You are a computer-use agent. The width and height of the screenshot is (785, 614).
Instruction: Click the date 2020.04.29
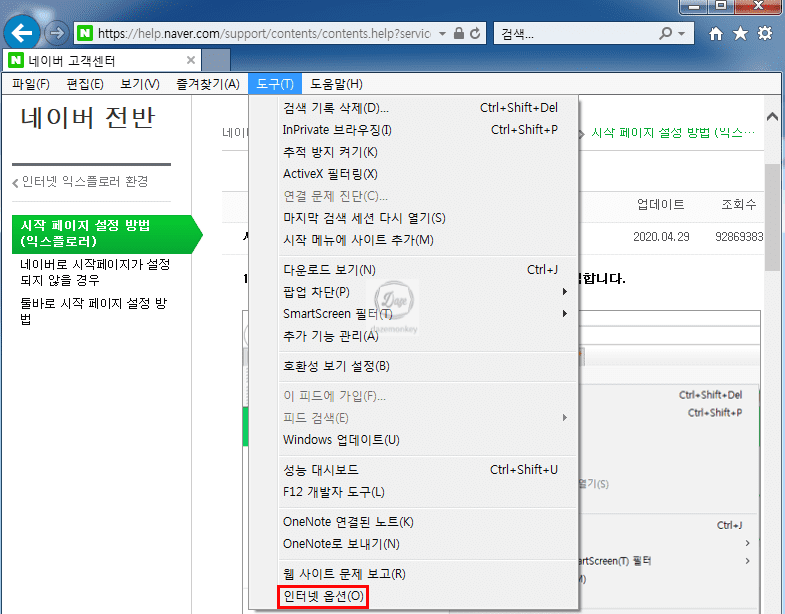click(661, 236)
